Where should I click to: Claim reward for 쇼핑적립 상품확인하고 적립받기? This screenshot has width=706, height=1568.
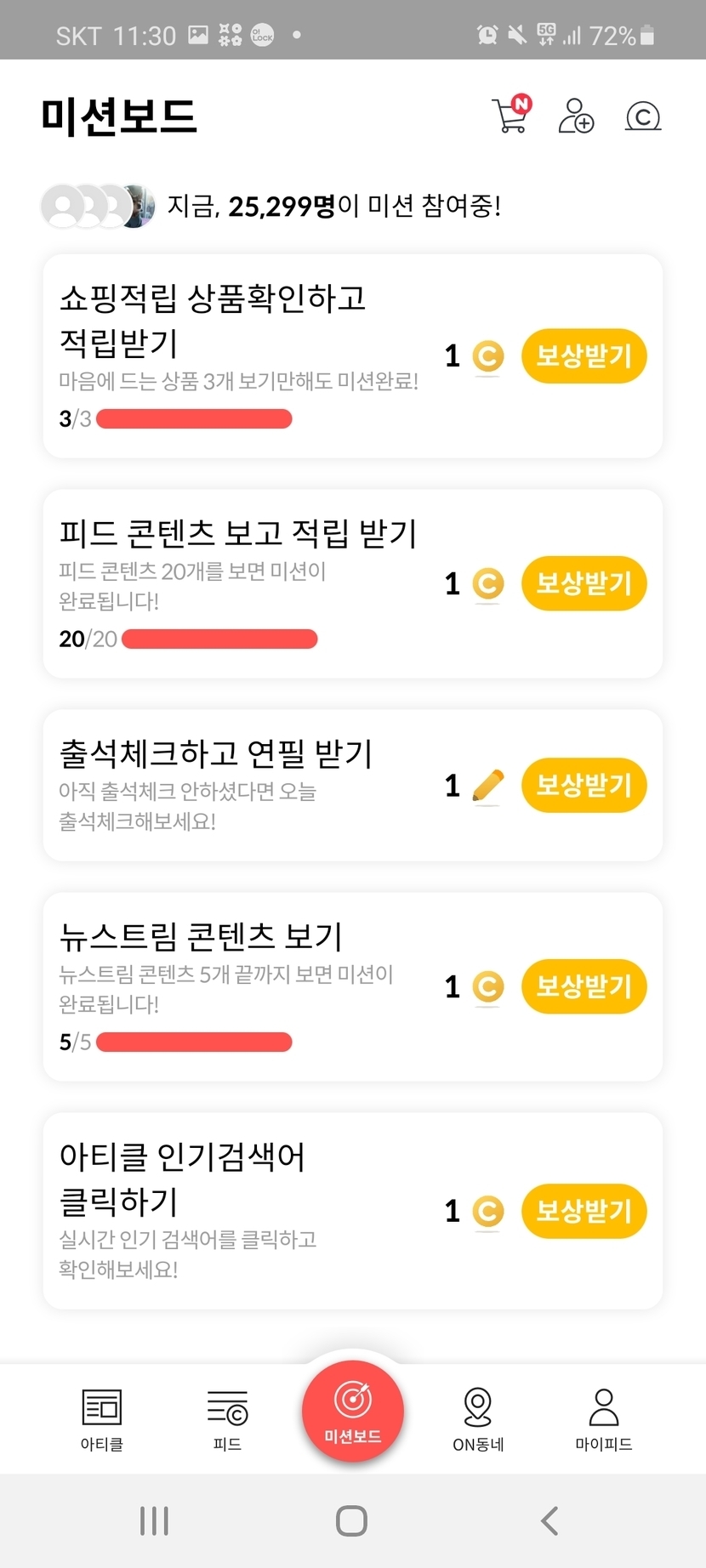[x=584, y=355]
